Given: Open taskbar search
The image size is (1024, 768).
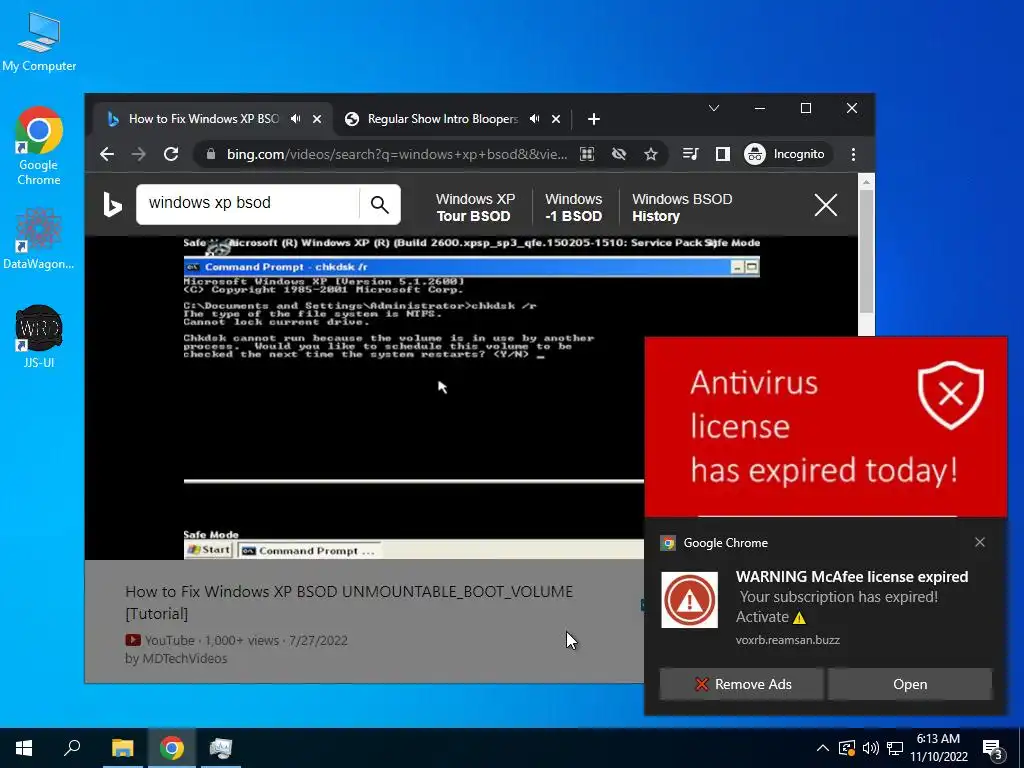Looking at the screenshot, I should pos(72,748).
